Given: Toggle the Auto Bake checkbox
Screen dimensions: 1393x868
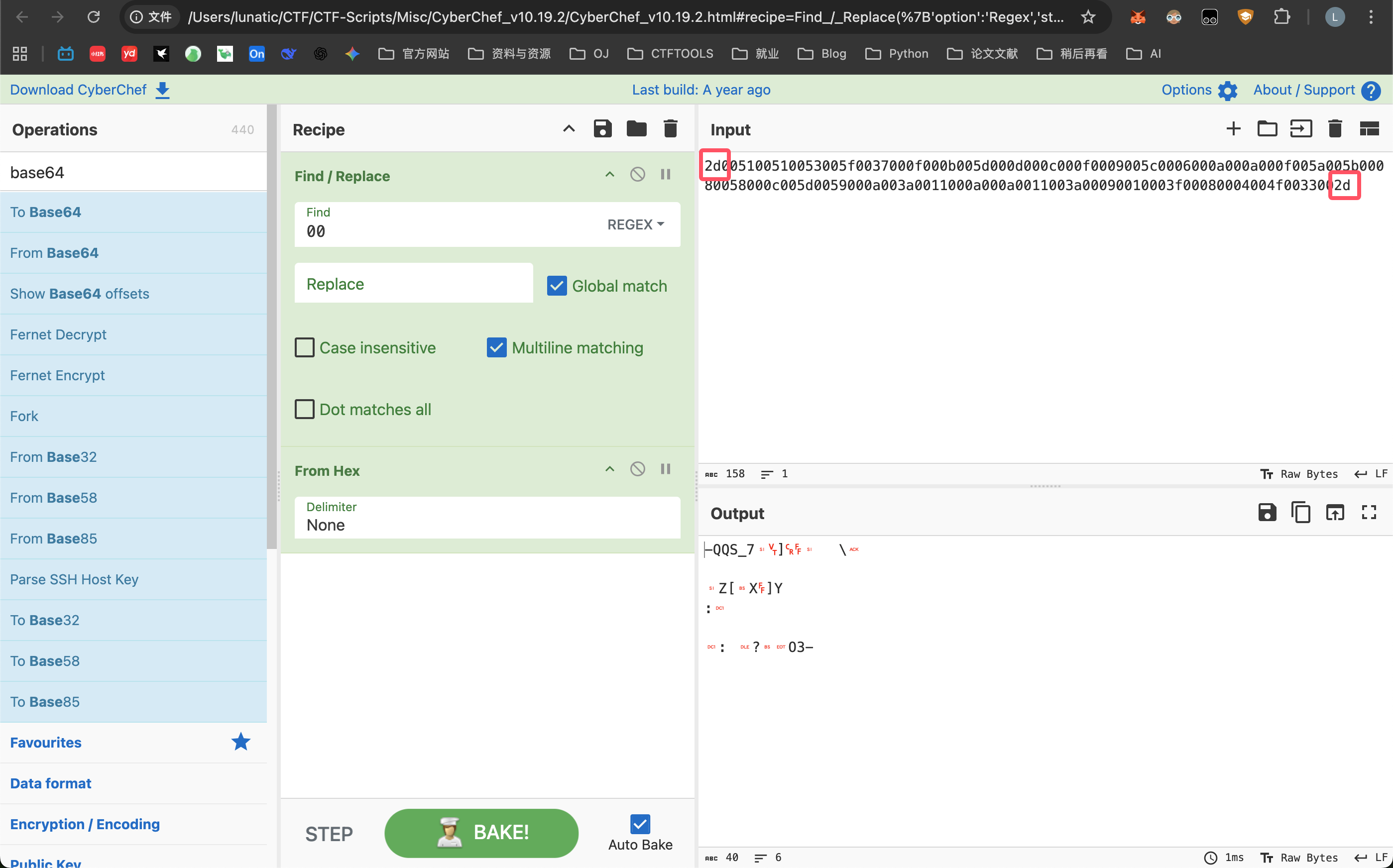Looking at the screenshot, I should point(640,824).
